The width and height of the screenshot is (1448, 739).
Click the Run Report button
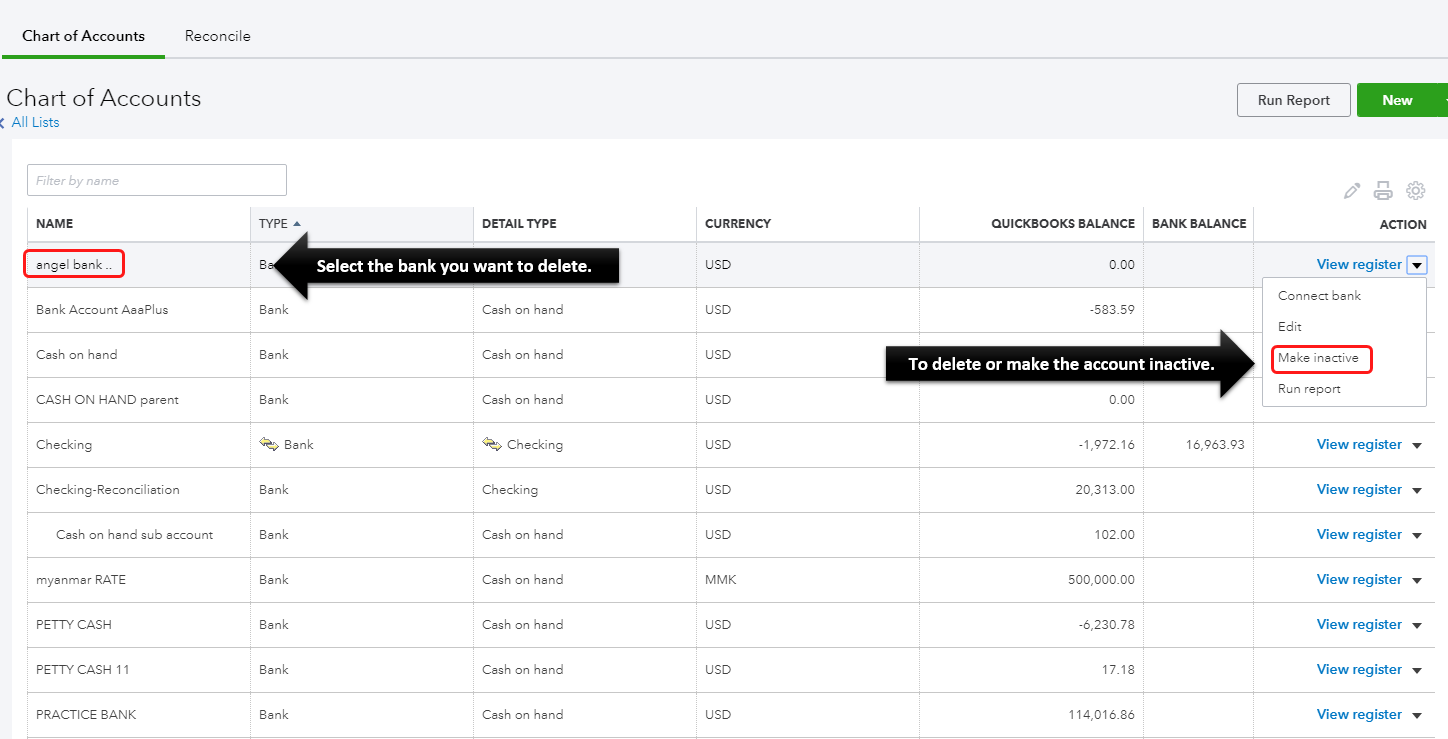(x=1293, y=100)
